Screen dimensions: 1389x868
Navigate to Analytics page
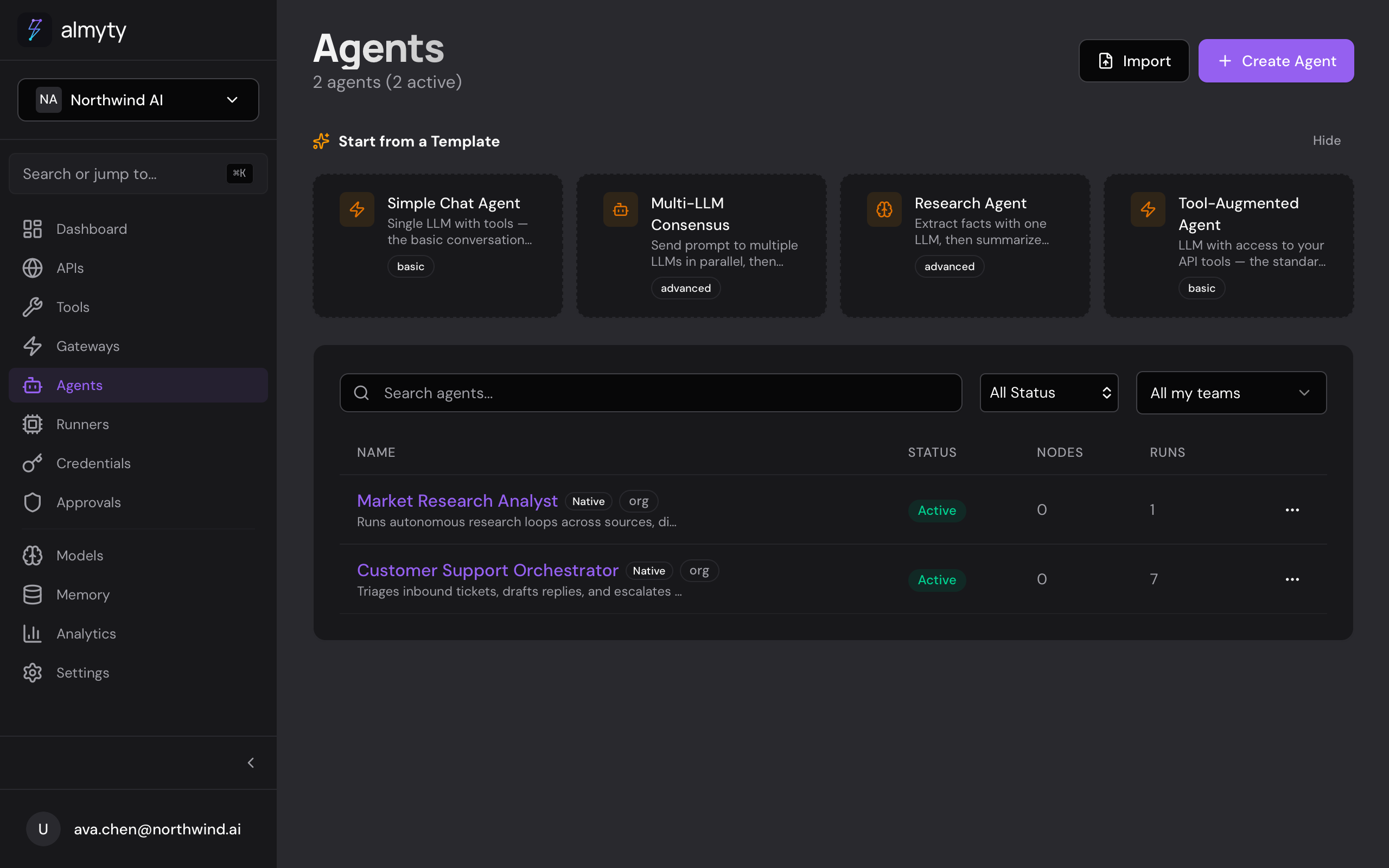coord(138,634)
